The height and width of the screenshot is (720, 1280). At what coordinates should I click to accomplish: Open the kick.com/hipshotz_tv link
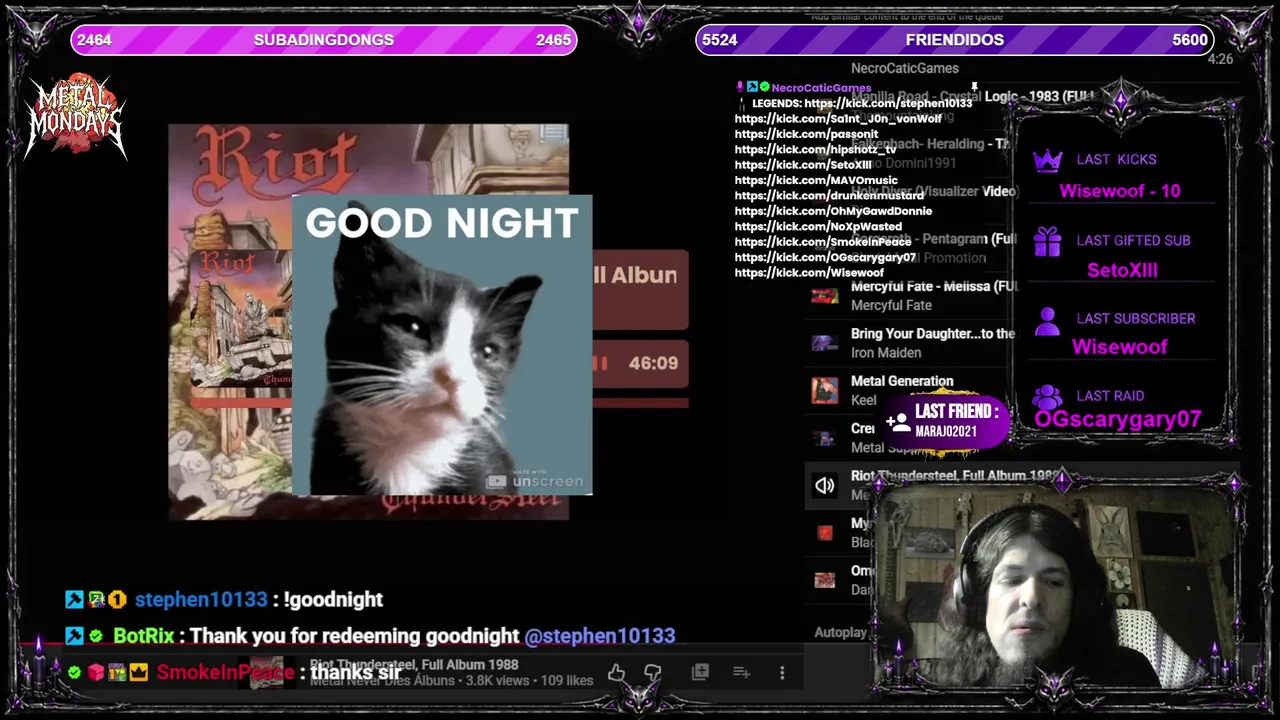tap(815, 150)
